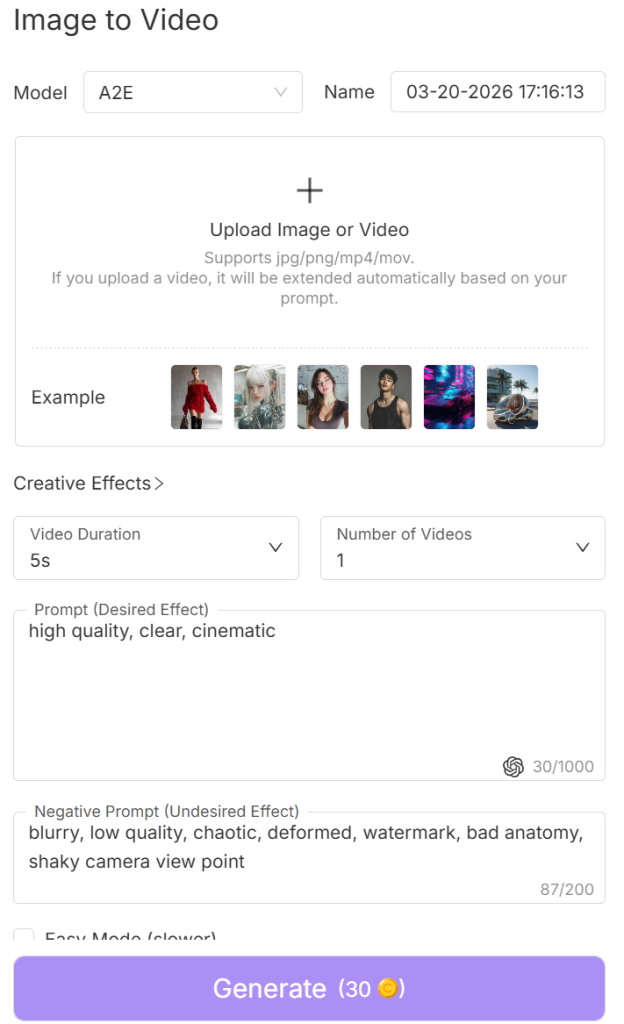Select the neon abstract example thumbnail
The height and width of the screenshot is (1024, 624).
click(x=449, y=397)
